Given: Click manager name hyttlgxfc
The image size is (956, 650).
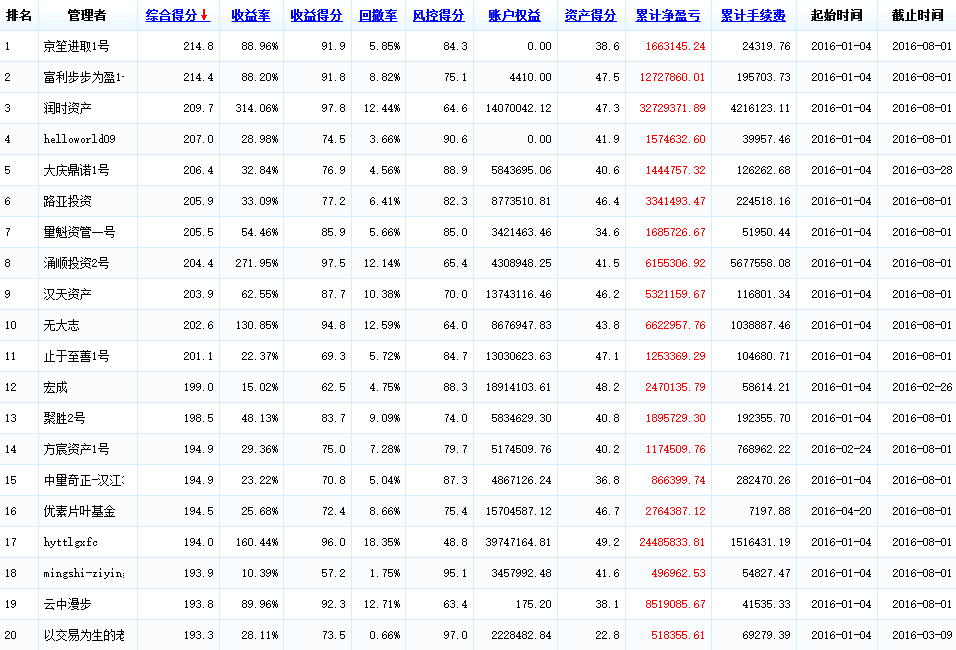Looking at the screenshot, I should (x=70, y=542).
